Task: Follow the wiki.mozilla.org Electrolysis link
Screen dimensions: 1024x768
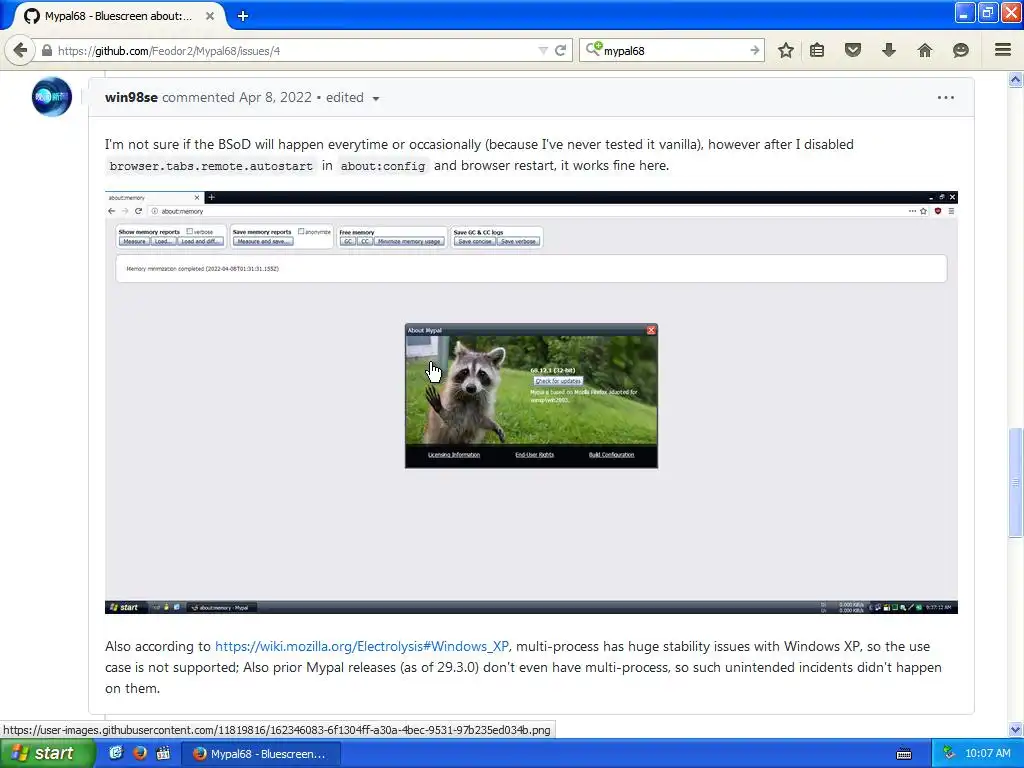Action: [x=362, y=646]
